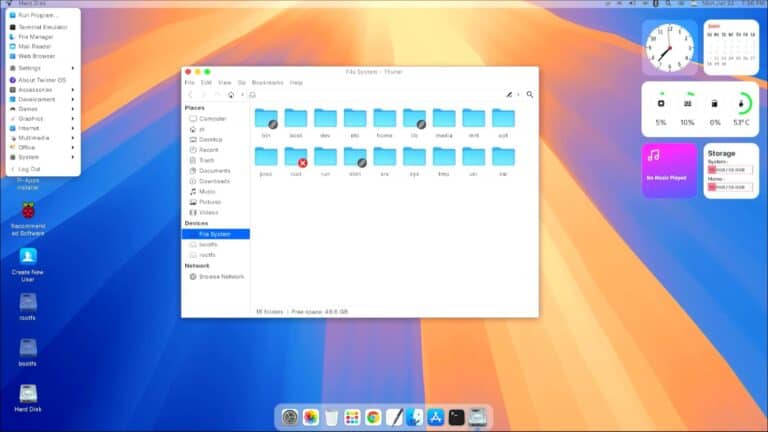Open the etc folder
The height and width of the screenshot is (432, 768).
[355, 119]
